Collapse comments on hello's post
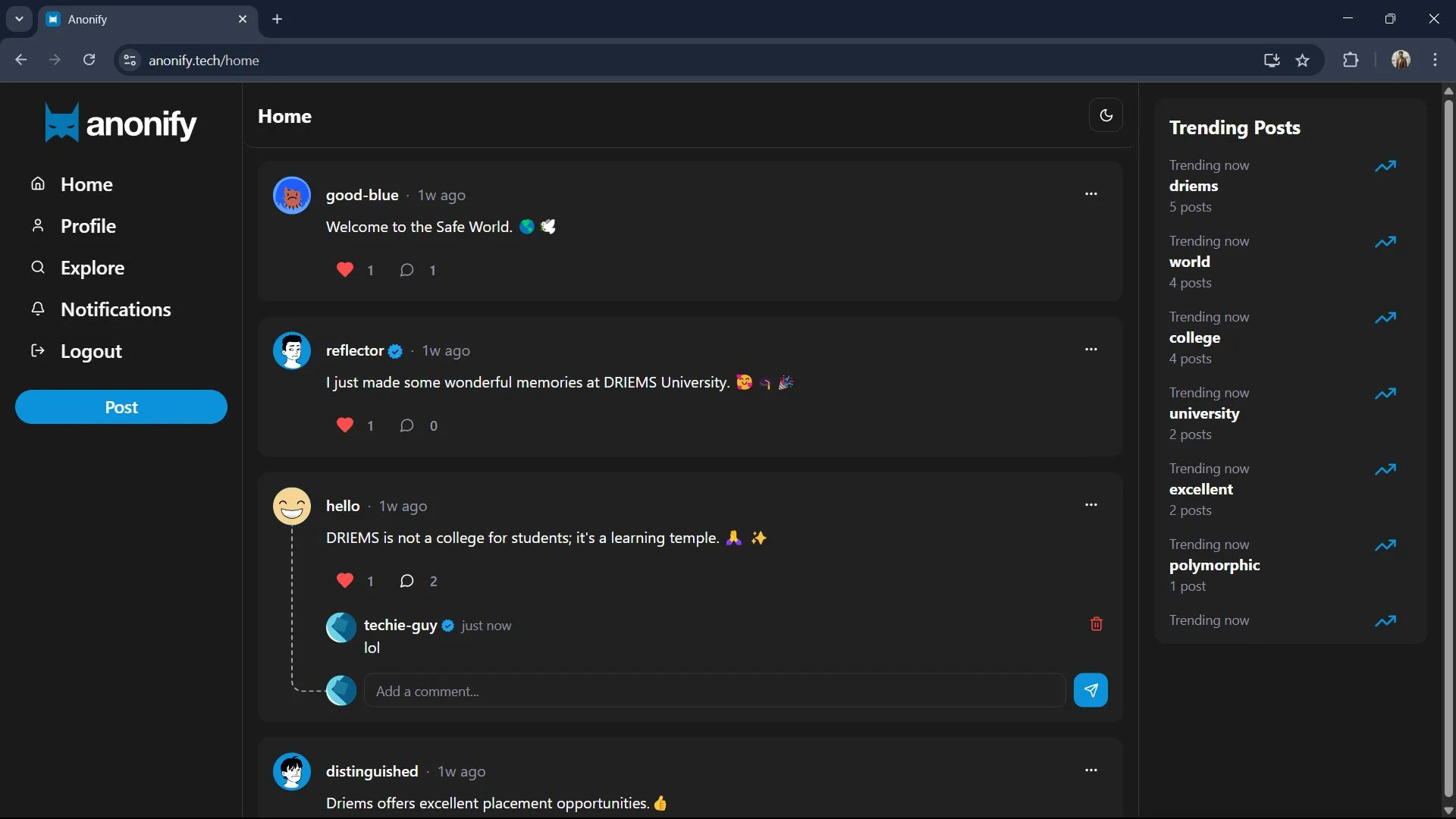1456x819 pixels. [x=407, y=581]
